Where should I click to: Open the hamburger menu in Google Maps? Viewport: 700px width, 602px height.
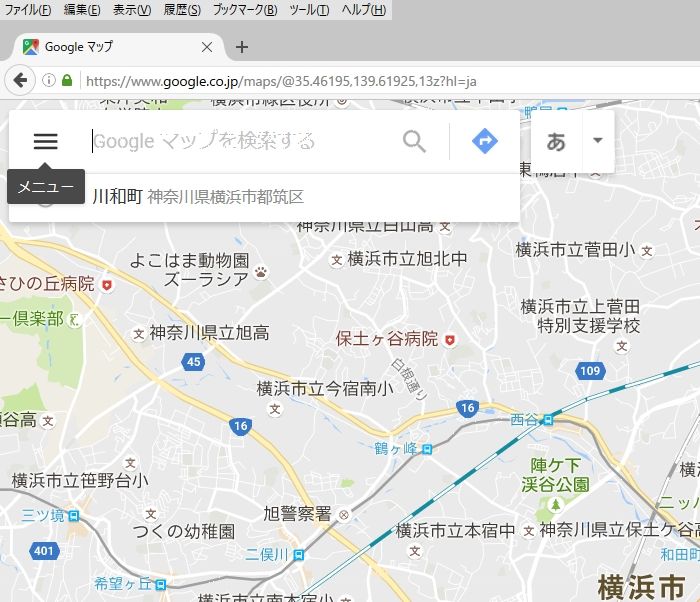click(x=46, y=141)
